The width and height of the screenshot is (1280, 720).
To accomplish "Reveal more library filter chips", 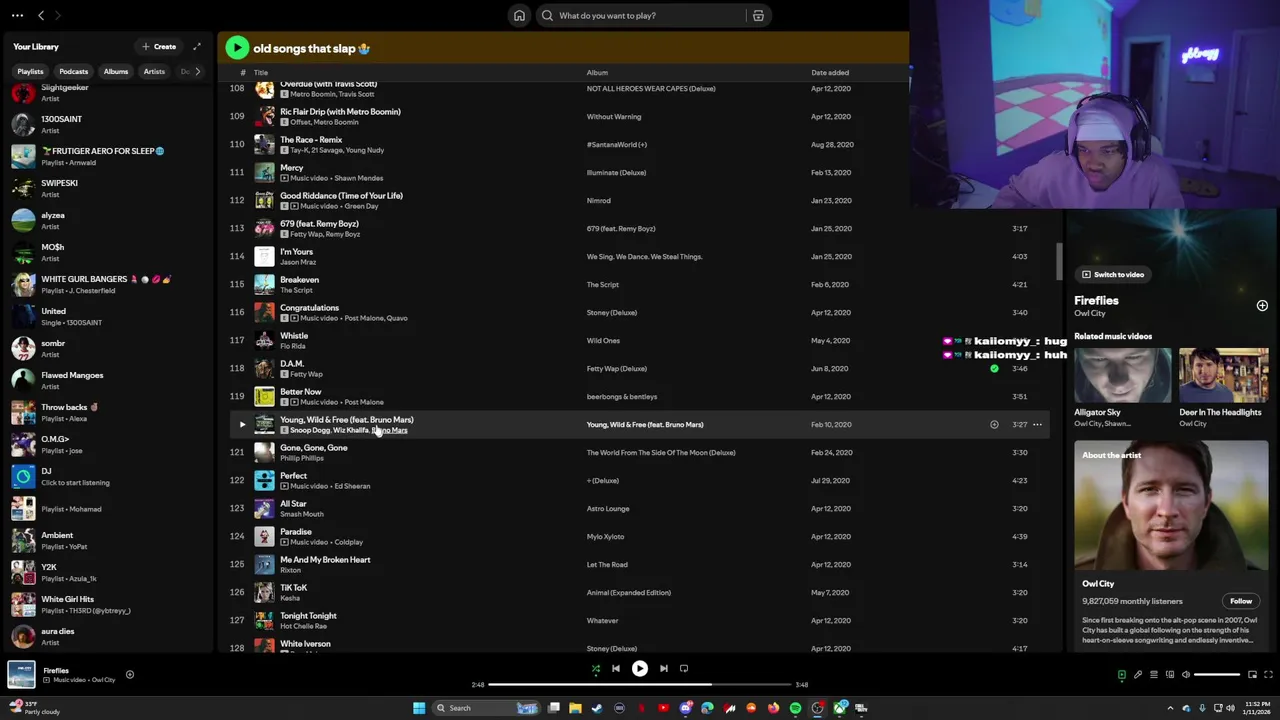I will tap(197, 71).
